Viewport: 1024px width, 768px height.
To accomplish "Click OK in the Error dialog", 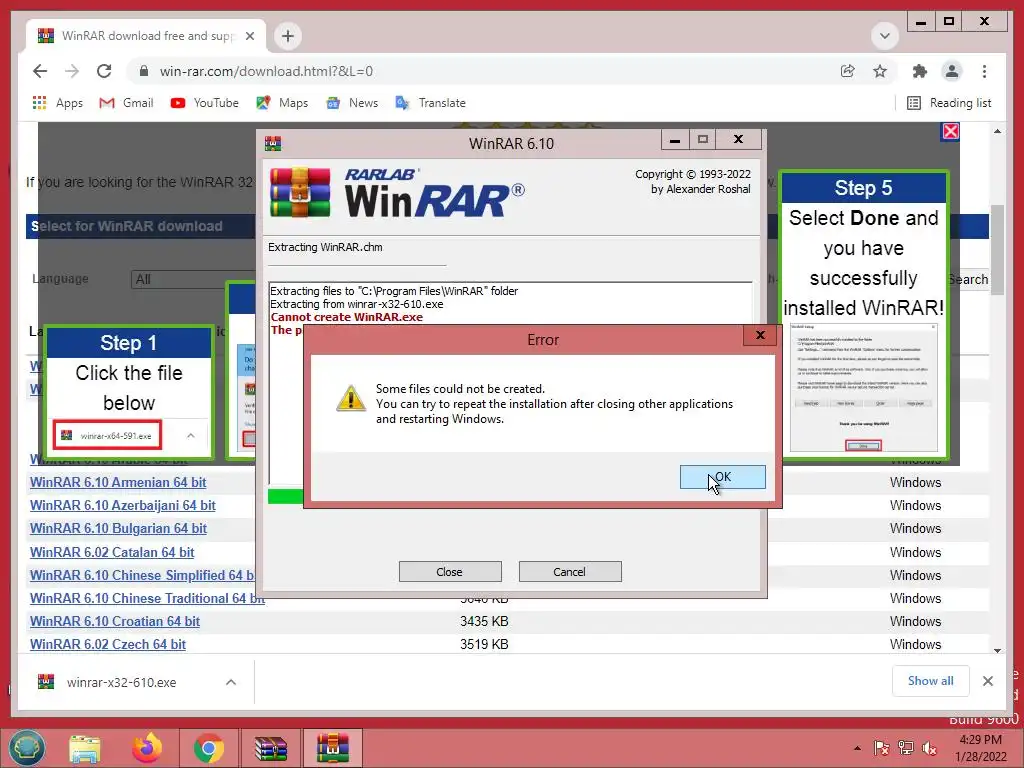I will point(722,477).
